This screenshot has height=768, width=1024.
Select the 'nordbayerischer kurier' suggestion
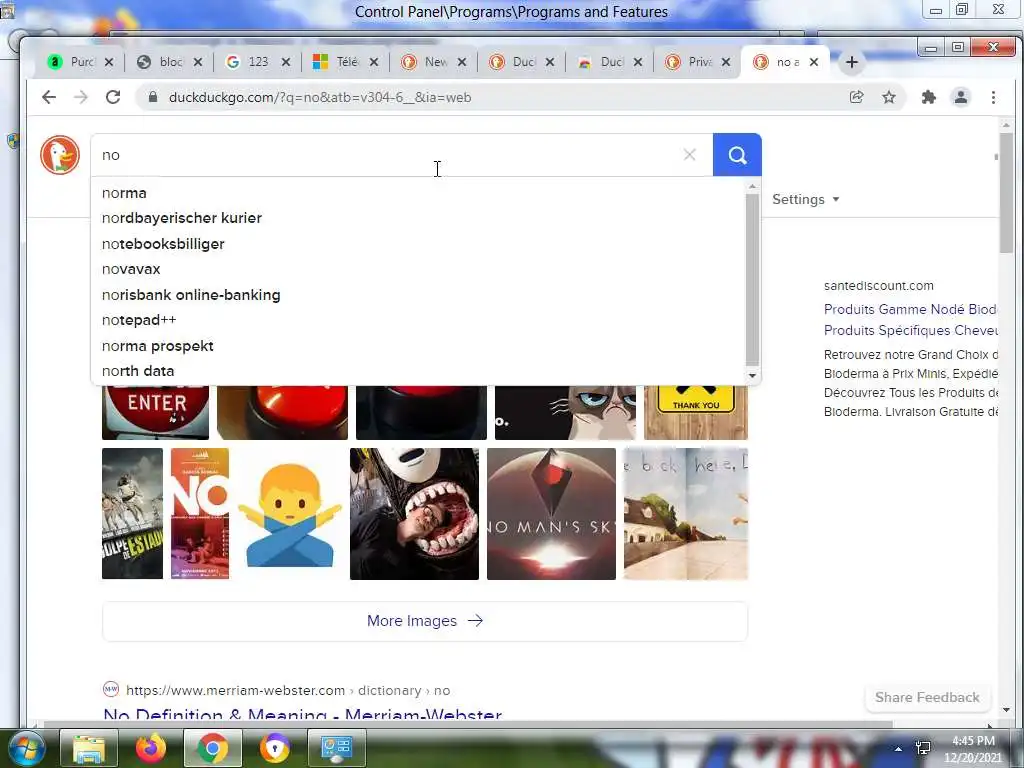(418, 218)
